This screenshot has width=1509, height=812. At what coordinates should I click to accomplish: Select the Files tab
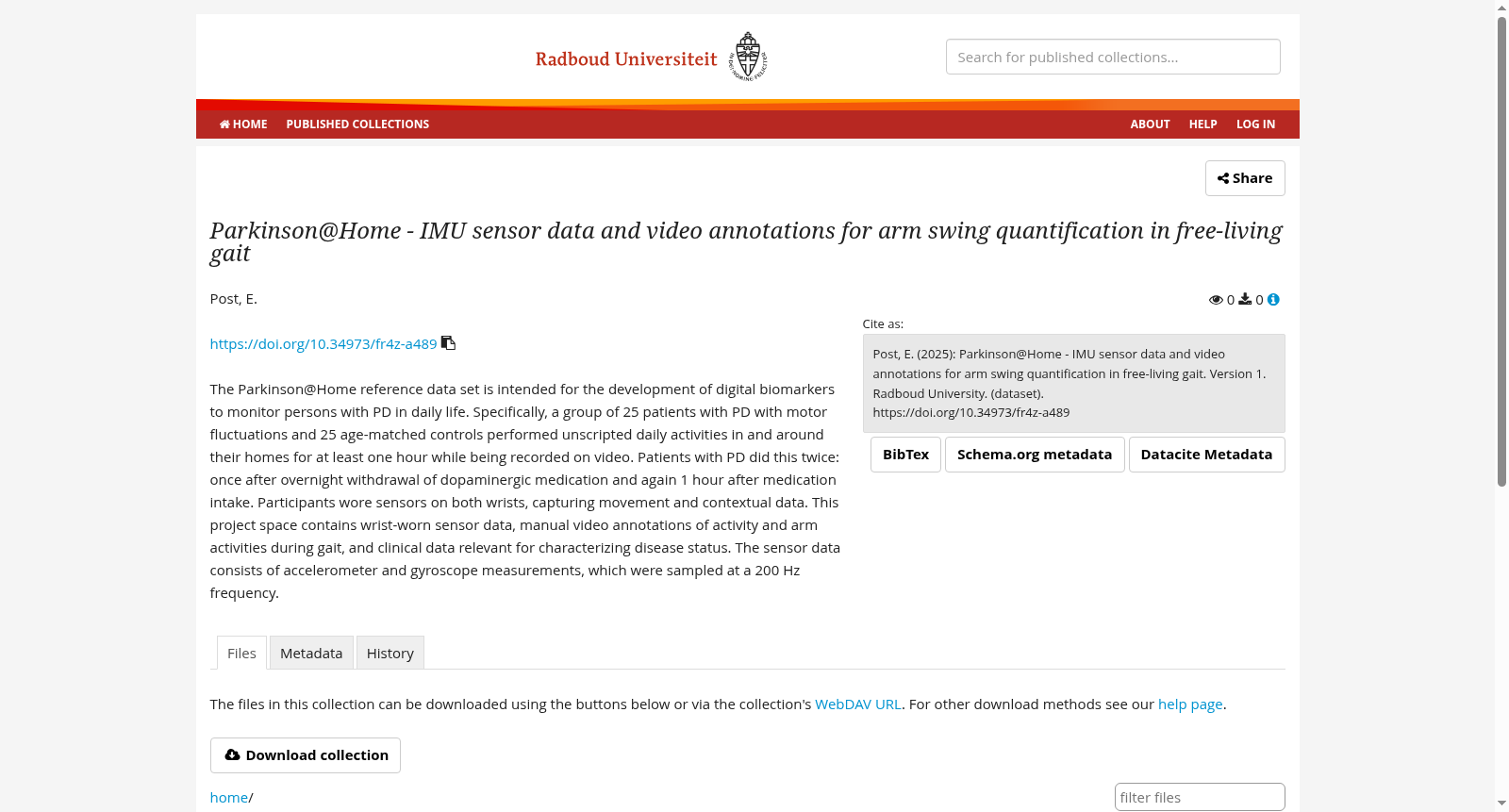[x=241, y=653]
